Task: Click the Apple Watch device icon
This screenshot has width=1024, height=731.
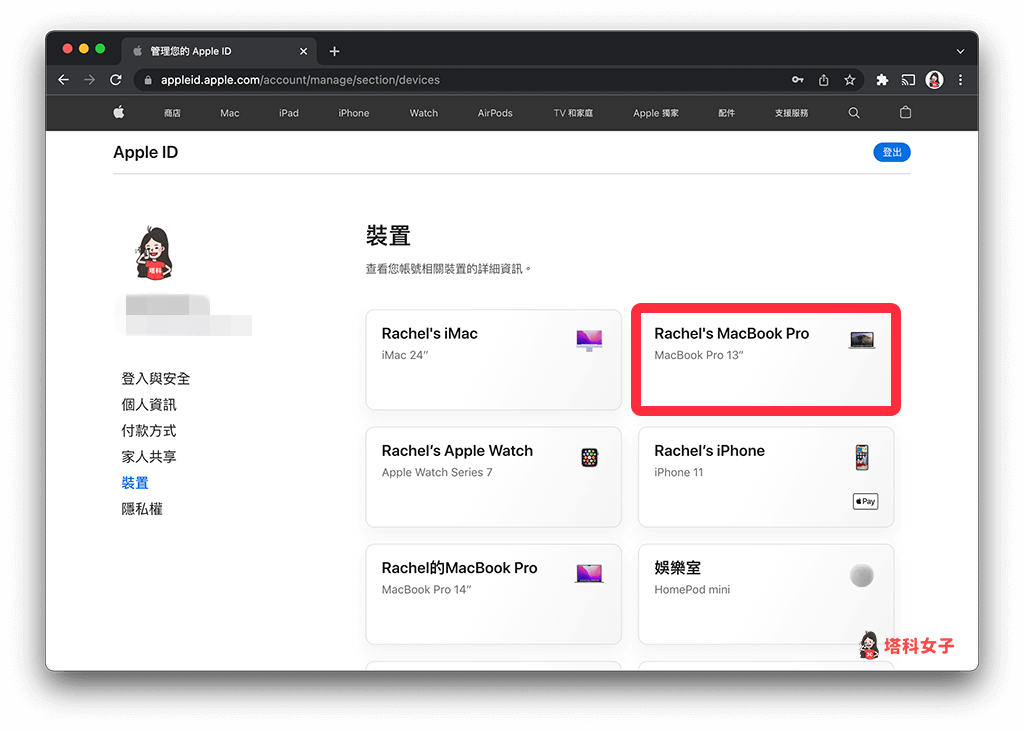Action: (x=589, y=457)
